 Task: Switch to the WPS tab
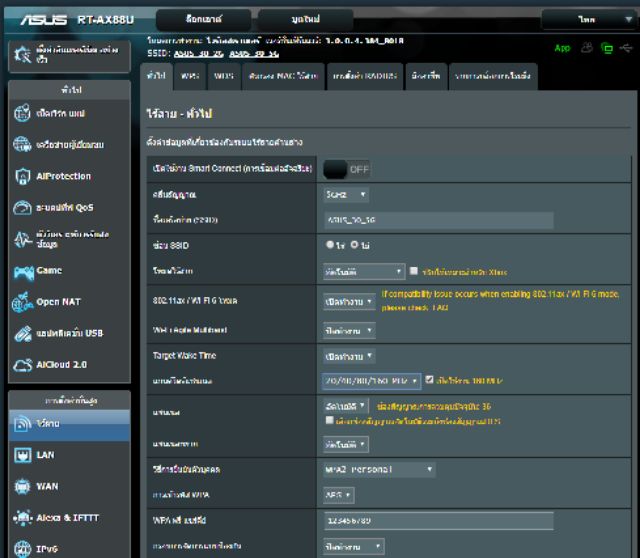[x=189, y=76]
